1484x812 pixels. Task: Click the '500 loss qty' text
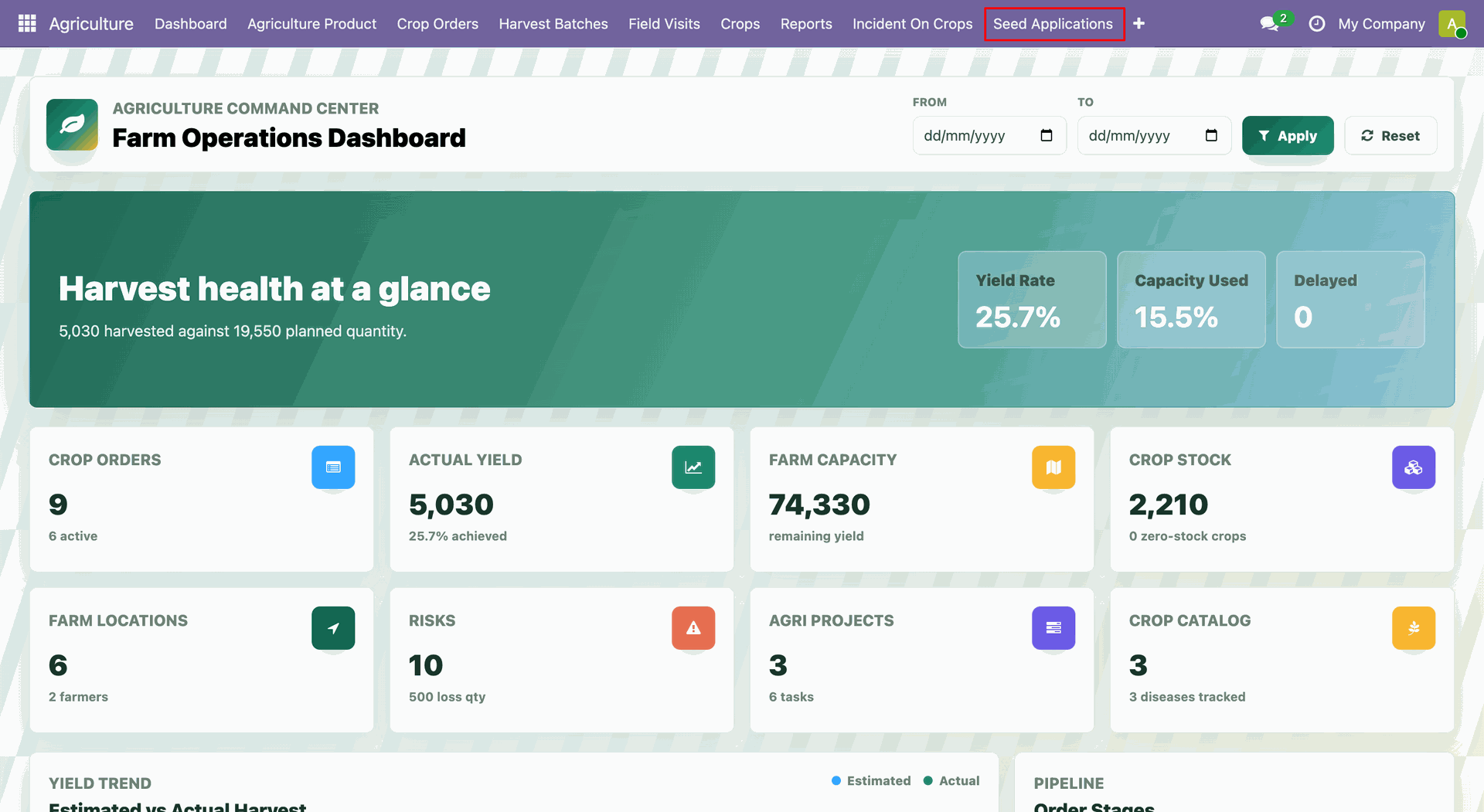(447, 697)
